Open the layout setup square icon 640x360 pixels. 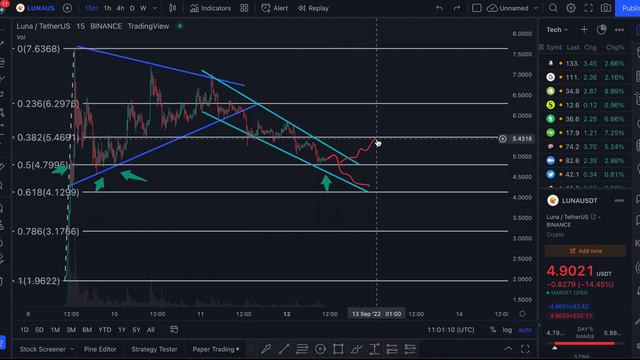point(476,8)
